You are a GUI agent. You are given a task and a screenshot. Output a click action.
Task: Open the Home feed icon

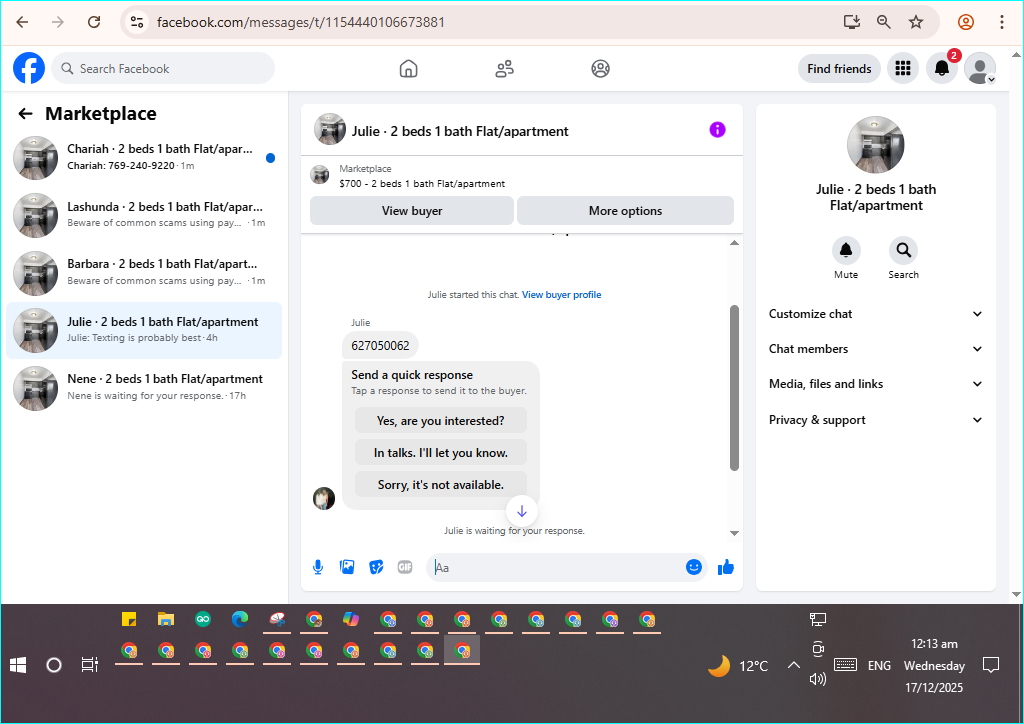click(x=408, y=69)
